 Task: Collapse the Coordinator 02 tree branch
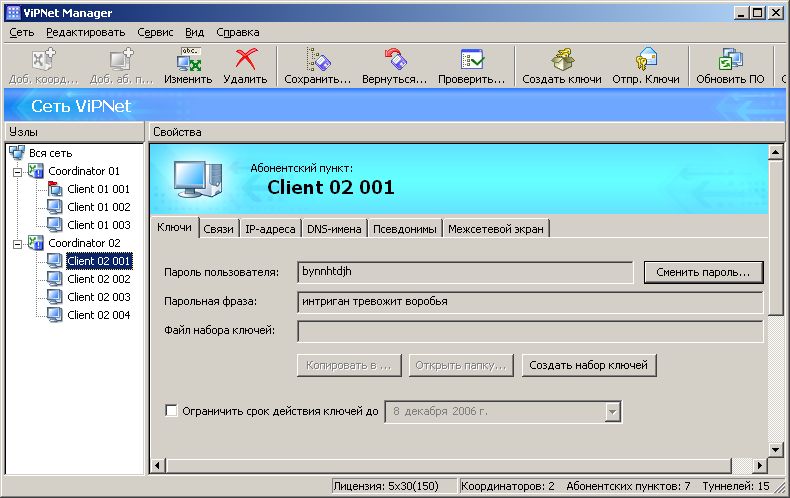(18, 244)
